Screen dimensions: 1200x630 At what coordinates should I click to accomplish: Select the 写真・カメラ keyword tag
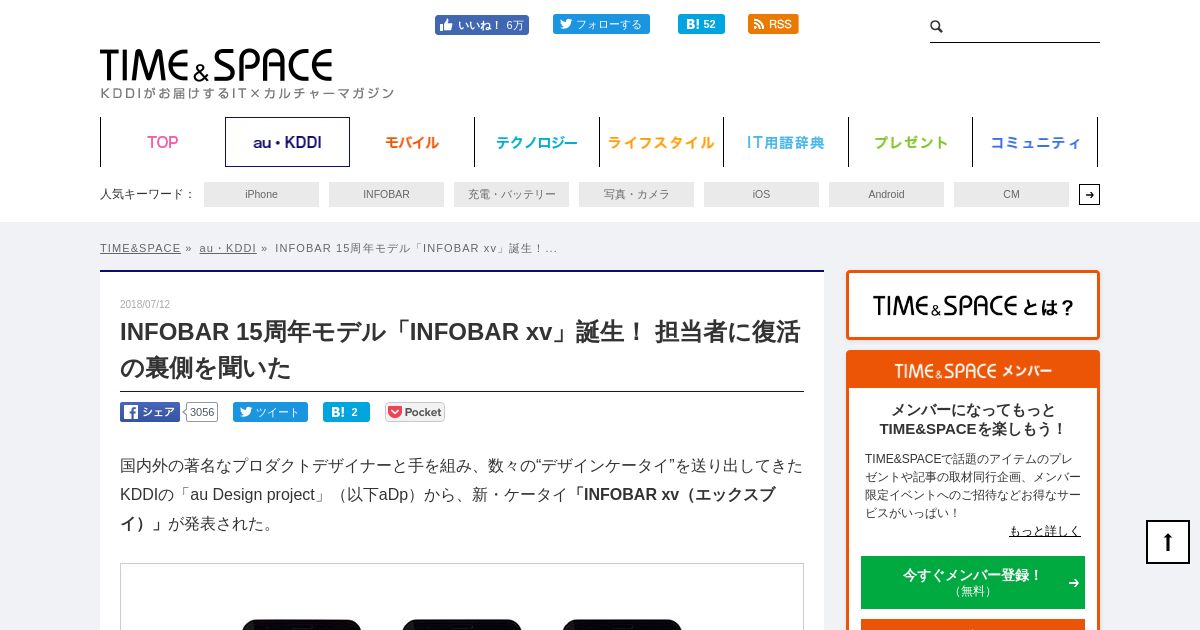(x=636, y=194)
